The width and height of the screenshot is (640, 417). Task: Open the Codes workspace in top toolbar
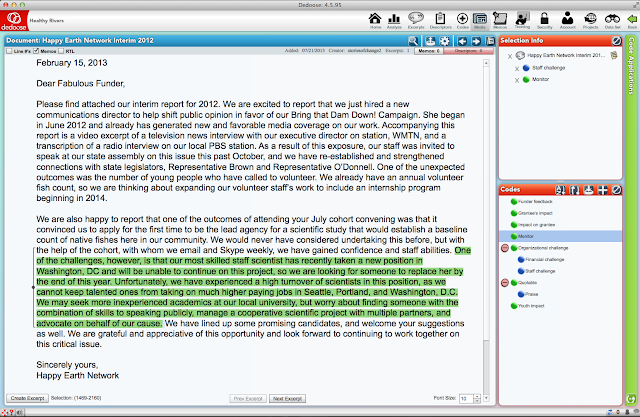click(462, 20)
